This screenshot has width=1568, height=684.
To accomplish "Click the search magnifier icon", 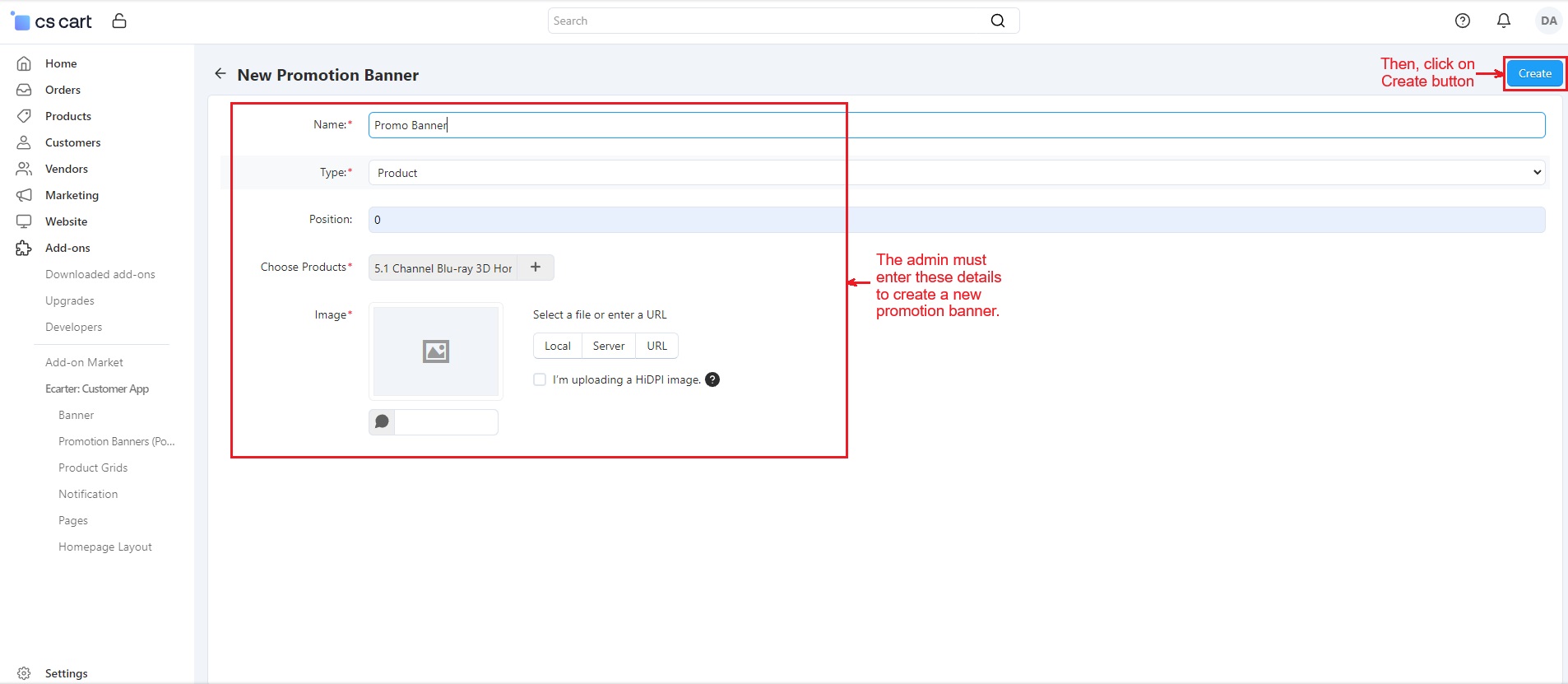I will pos(997,21).
